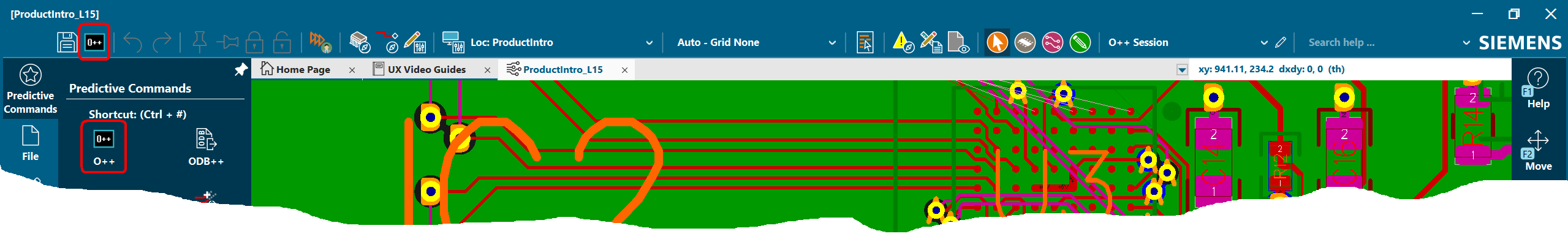The height and width of the screenshot is (239, 1568).
Task: Click the ruler and pencil document icon
Action: (931, 42)
